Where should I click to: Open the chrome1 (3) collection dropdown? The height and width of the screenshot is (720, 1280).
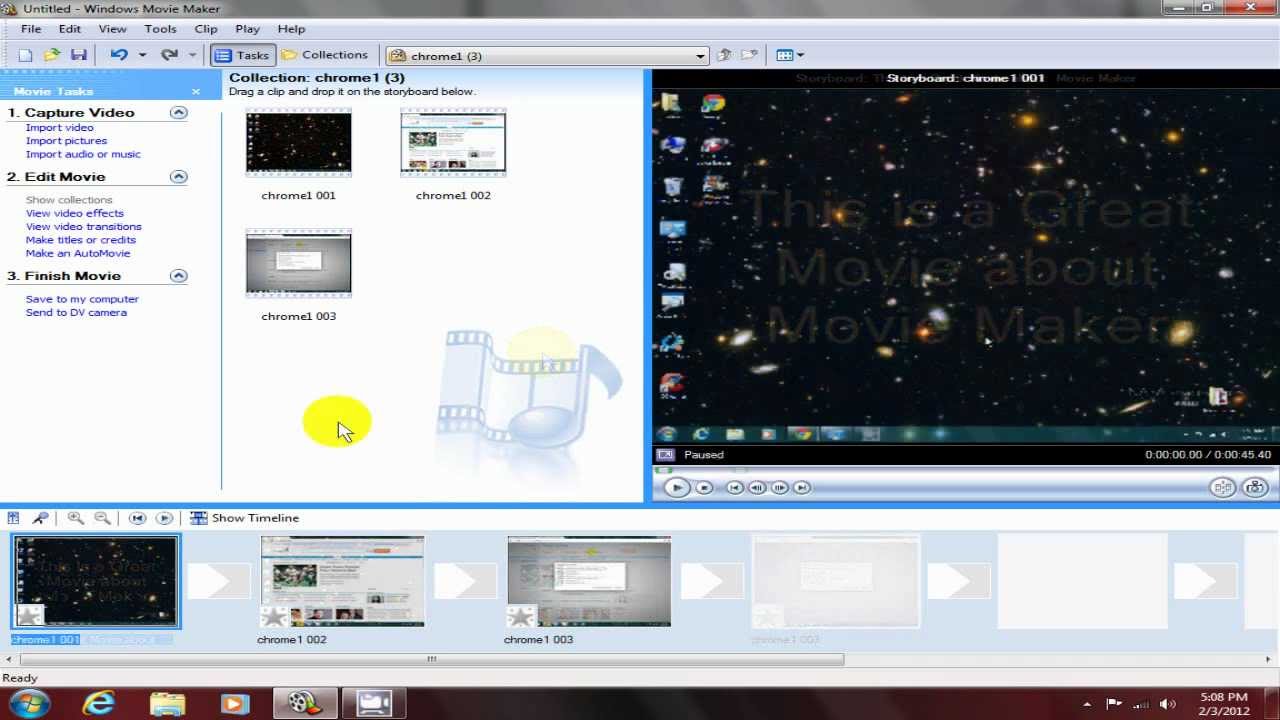[x=547, y=56]
